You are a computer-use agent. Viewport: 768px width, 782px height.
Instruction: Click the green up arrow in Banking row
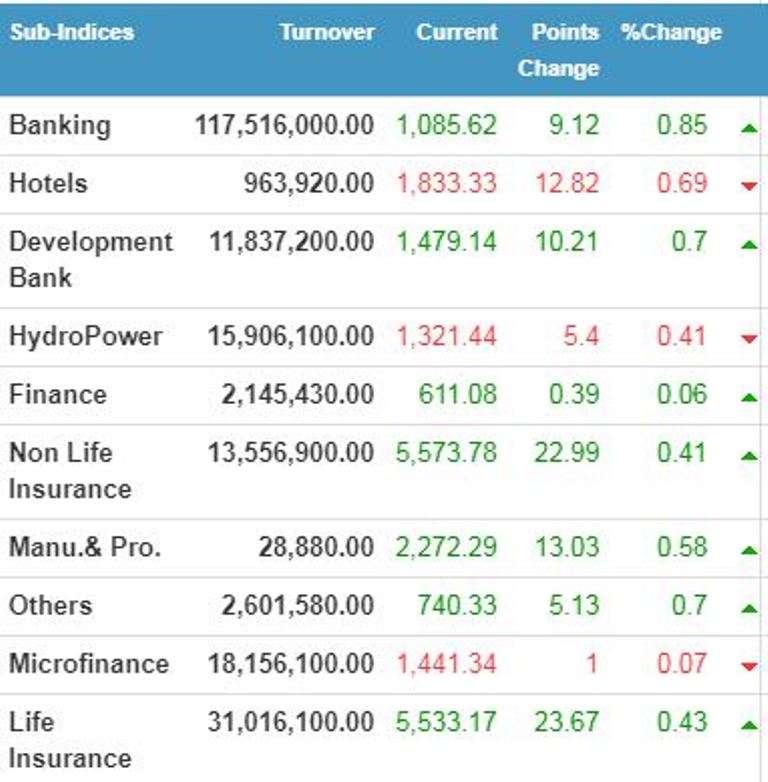pyautogui.click(x=748, y=128)
